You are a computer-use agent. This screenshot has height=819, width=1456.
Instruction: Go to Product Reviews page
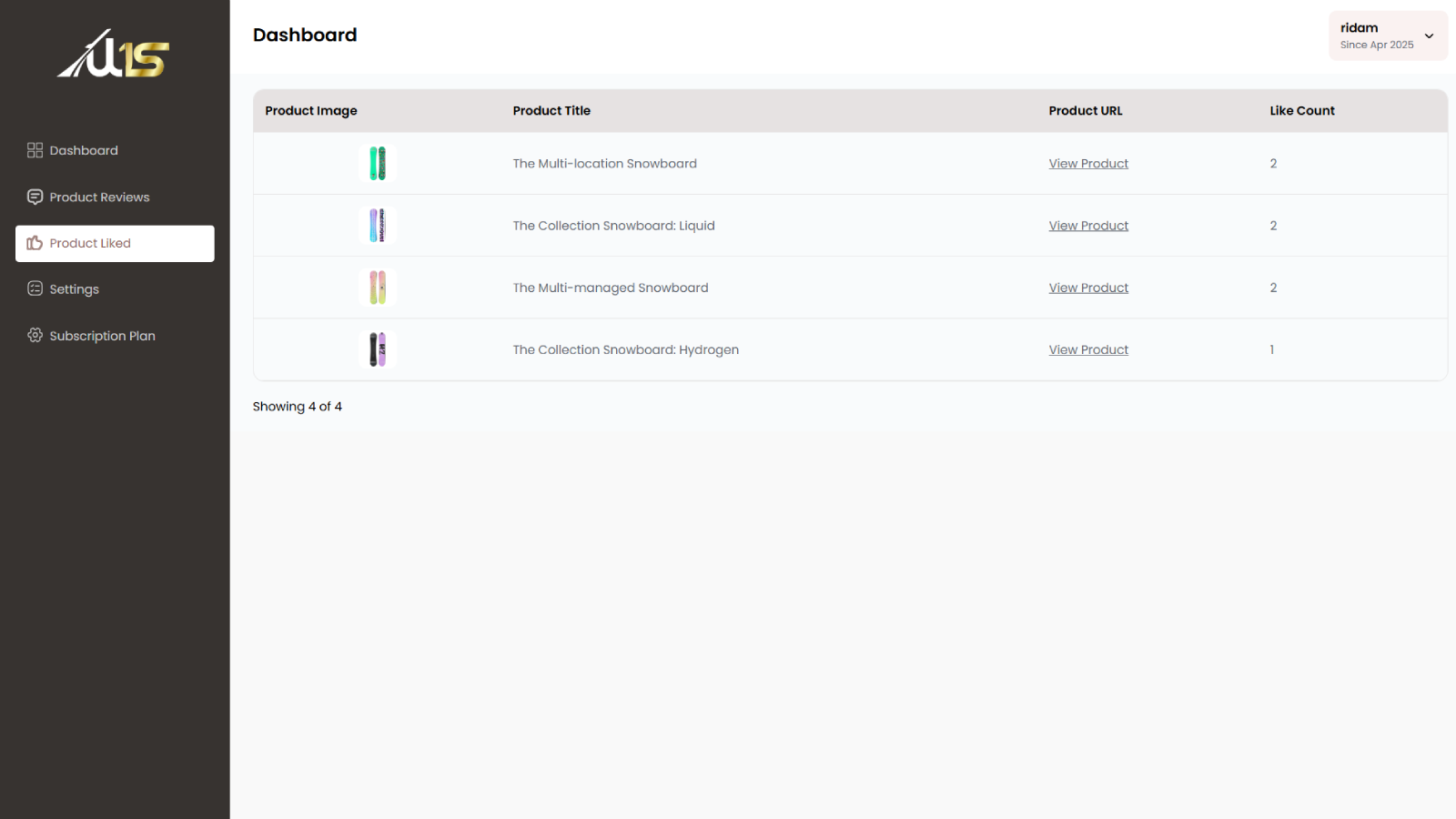coord(99,197)
